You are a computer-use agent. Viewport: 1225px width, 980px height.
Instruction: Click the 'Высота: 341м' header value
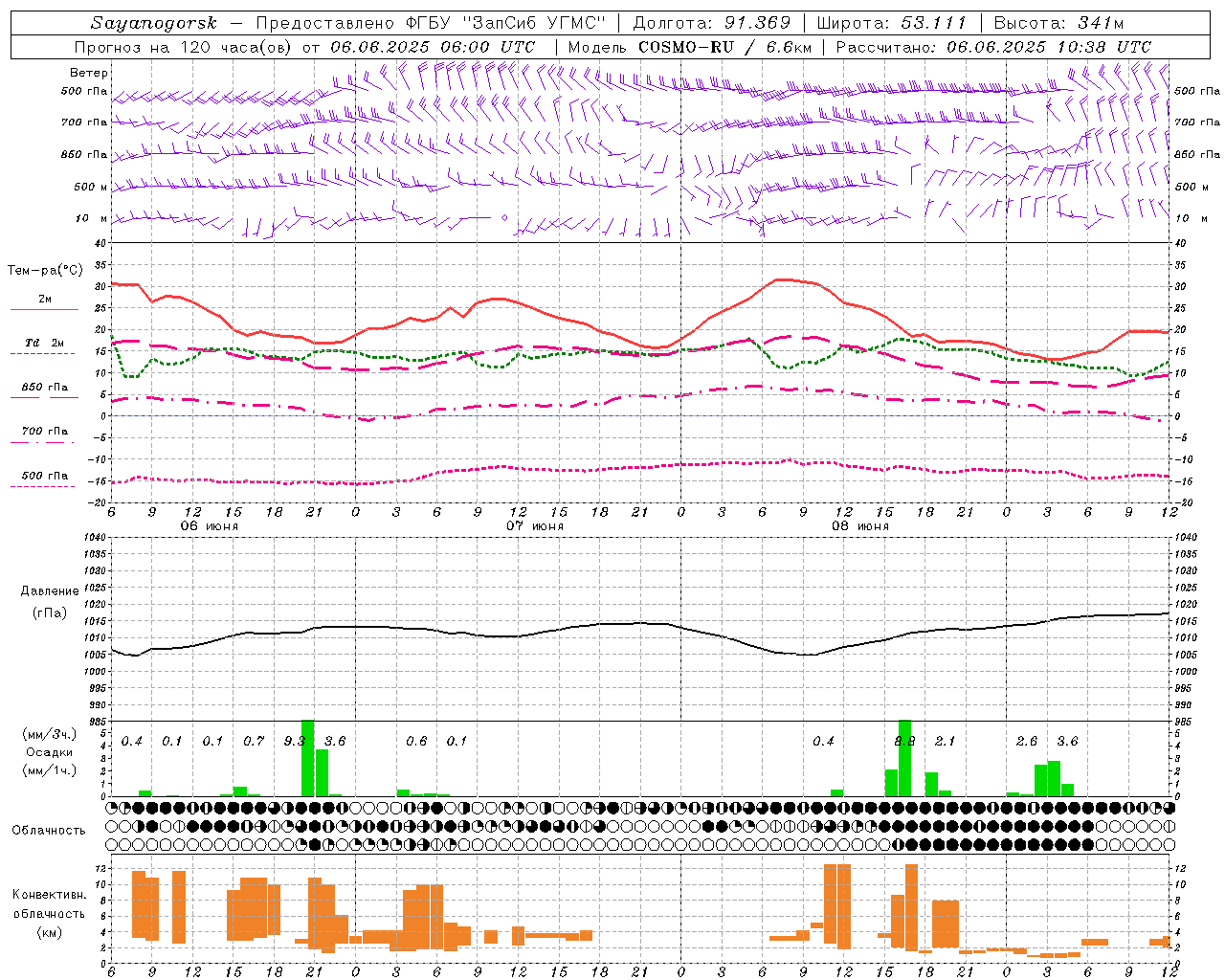click(x=1058, y=23)
